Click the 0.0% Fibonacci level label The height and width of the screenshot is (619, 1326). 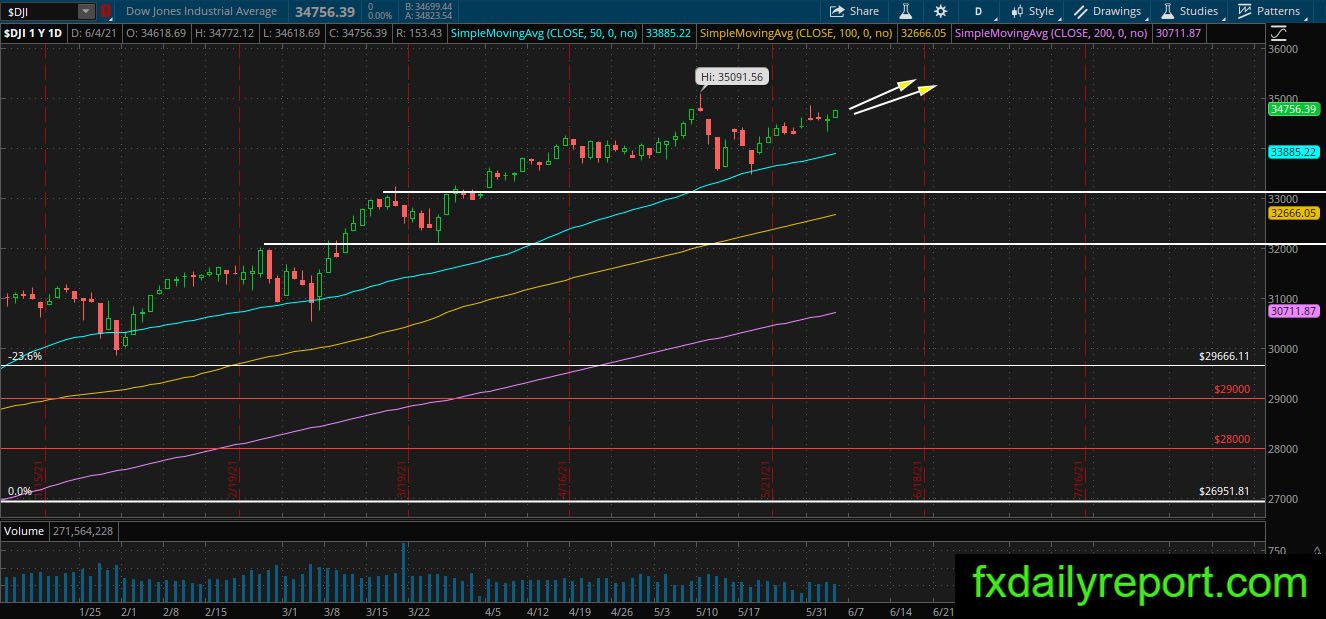[x=20, y=492]
